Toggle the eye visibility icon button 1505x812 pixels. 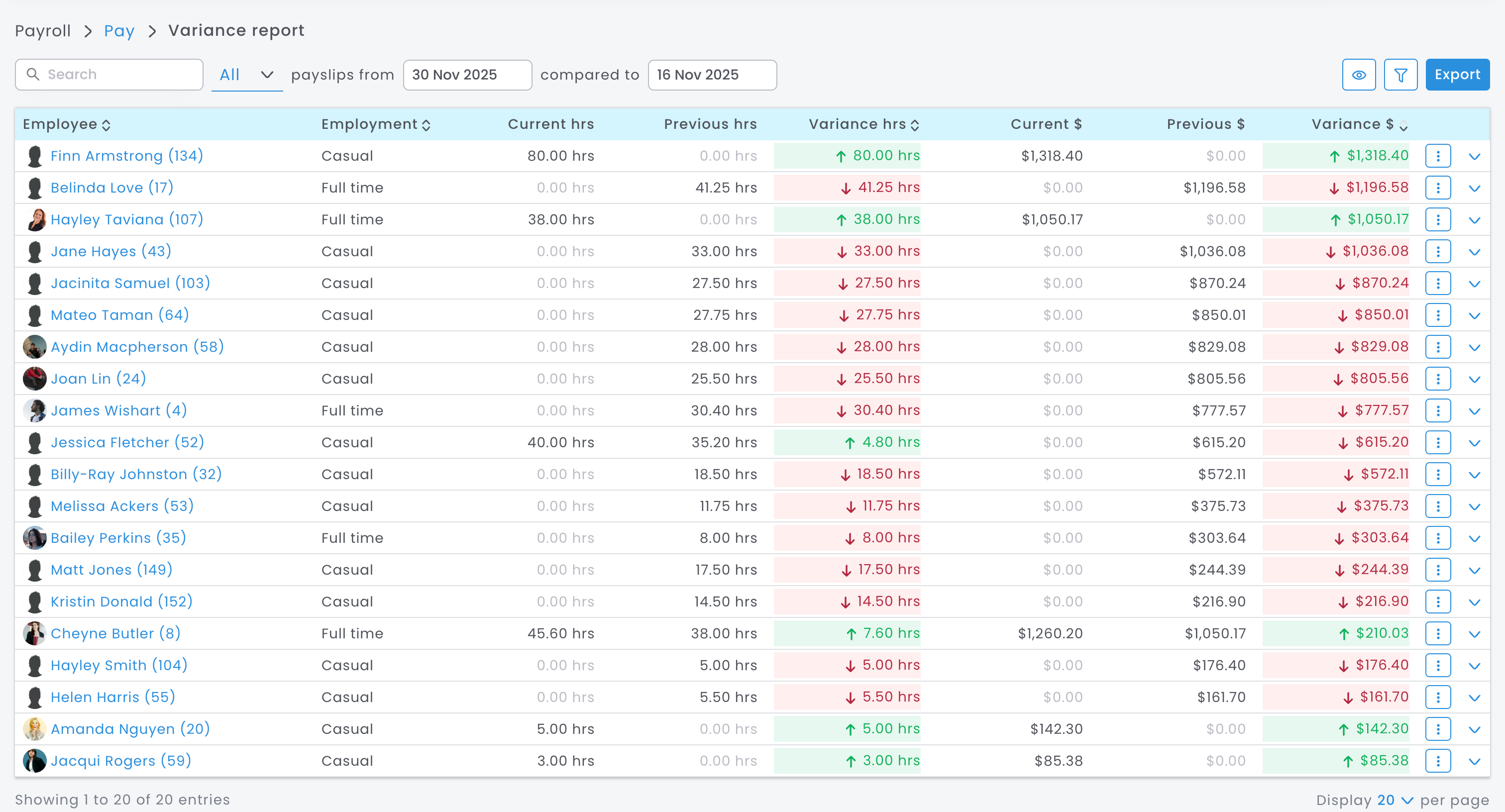[1358, 75]
